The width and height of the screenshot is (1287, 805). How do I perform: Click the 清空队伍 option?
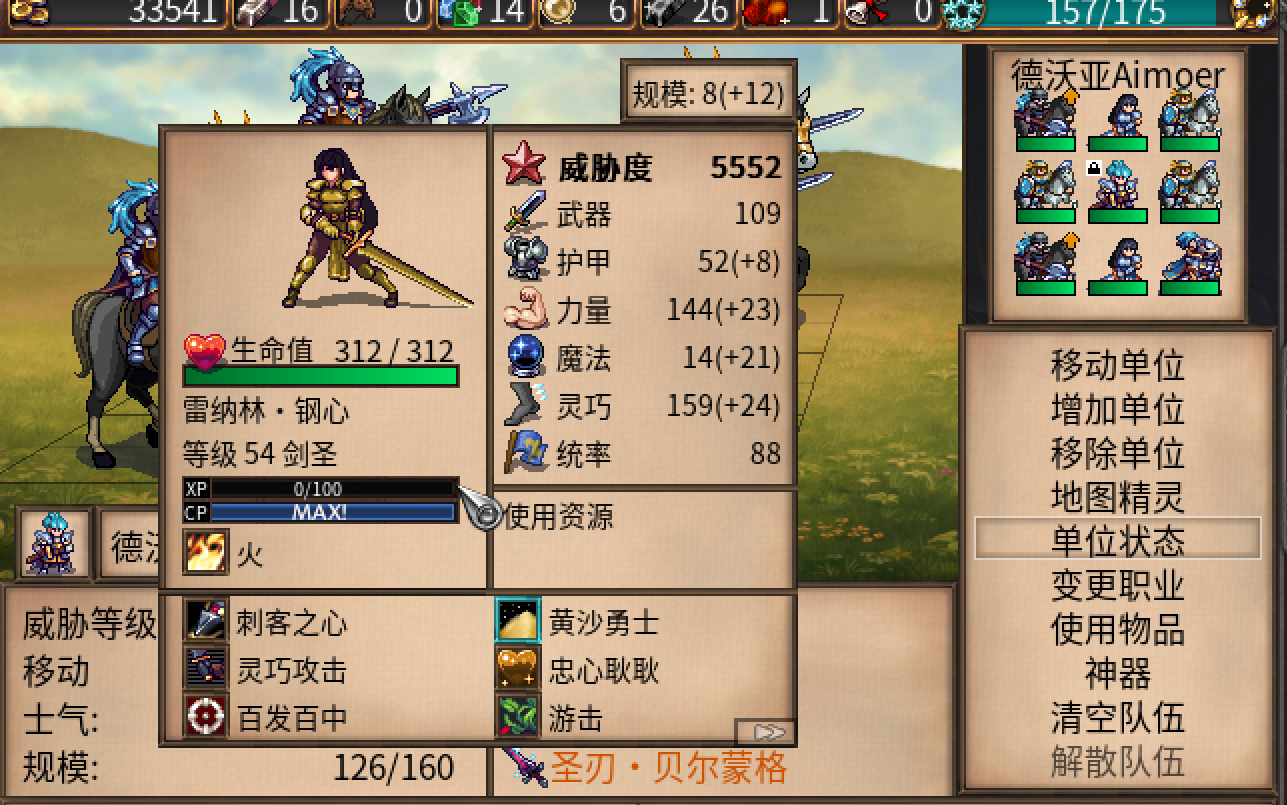pos(1117,717)
